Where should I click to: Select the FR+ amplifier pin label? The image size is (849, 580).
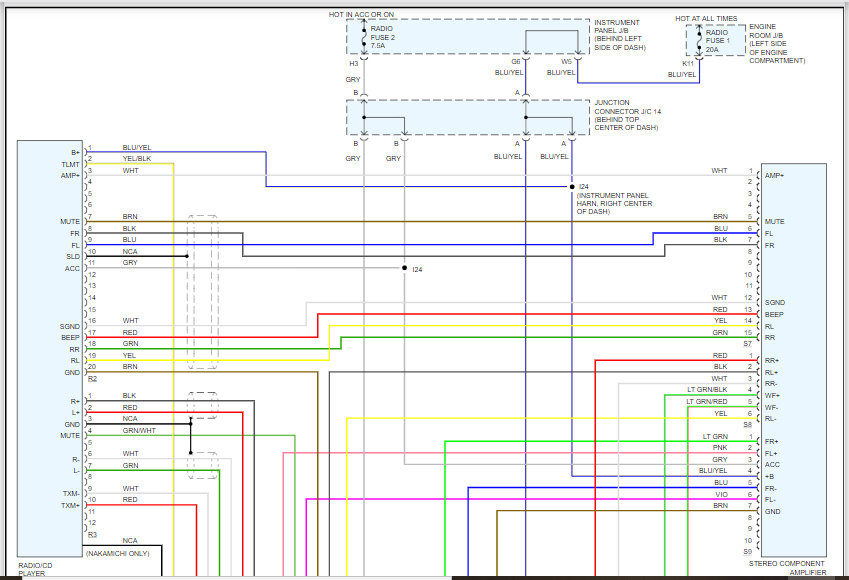(x=772, y=442)
